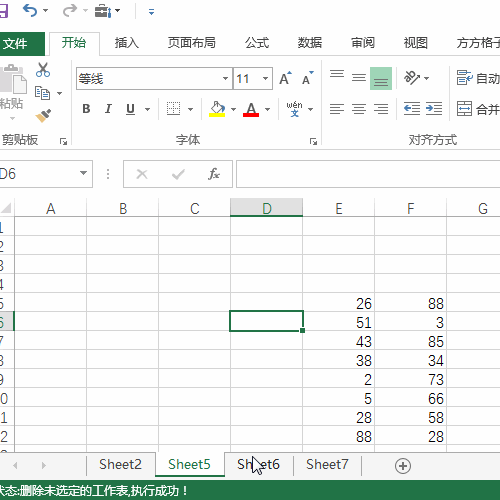Decrease font size with the smaller A icon

(307, 79)
